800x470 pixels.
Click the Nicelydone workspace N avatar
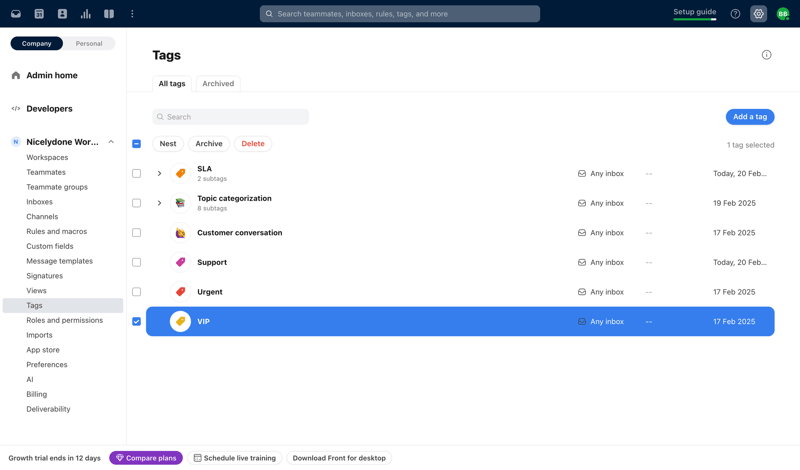point(16,142)
